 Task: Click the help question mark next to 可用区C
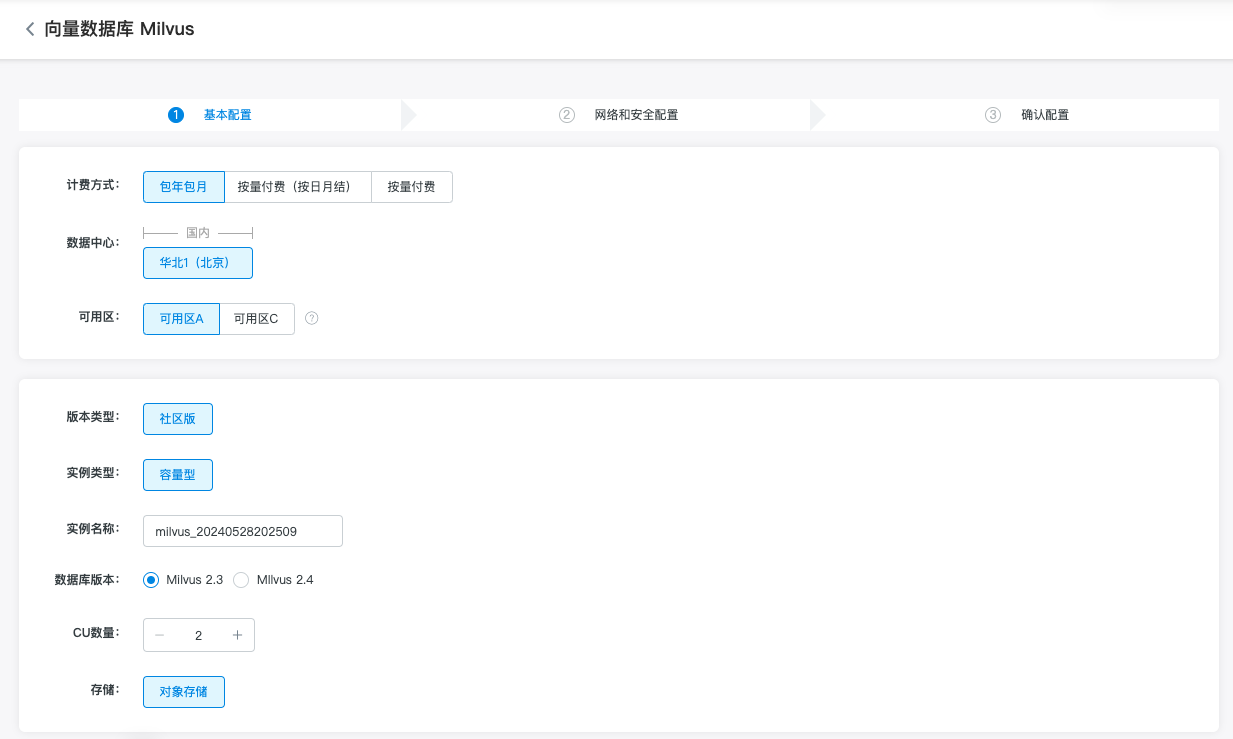[x=312, y=318]
